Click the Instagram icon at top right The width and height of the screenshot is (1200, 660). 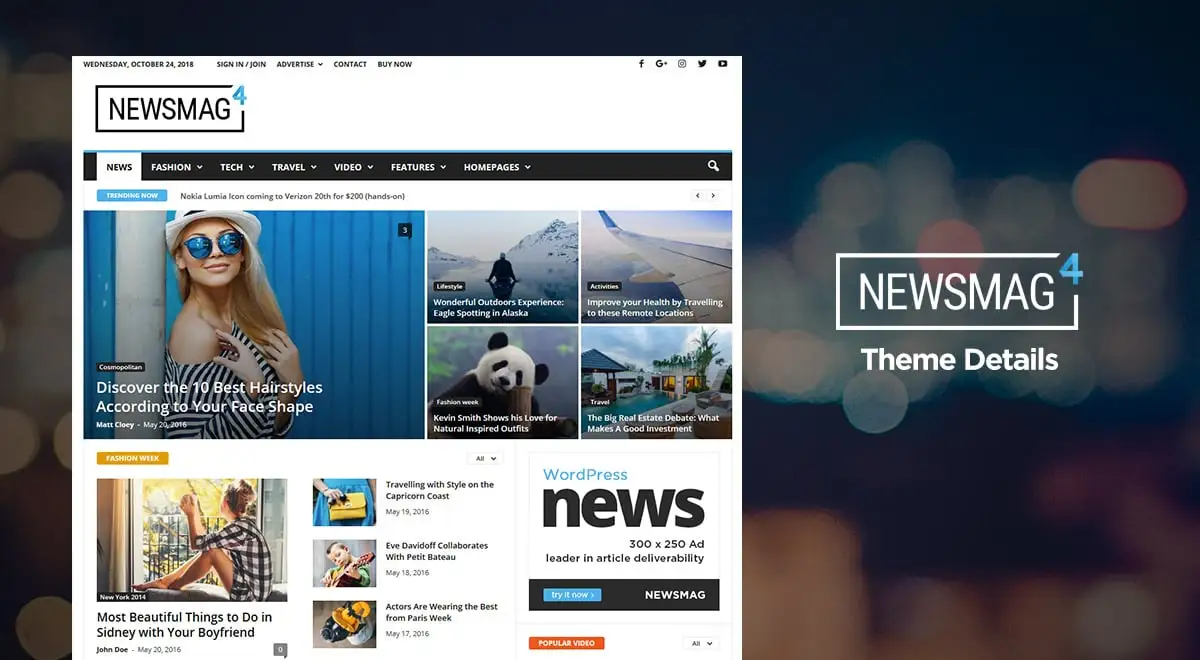(681, 63)
